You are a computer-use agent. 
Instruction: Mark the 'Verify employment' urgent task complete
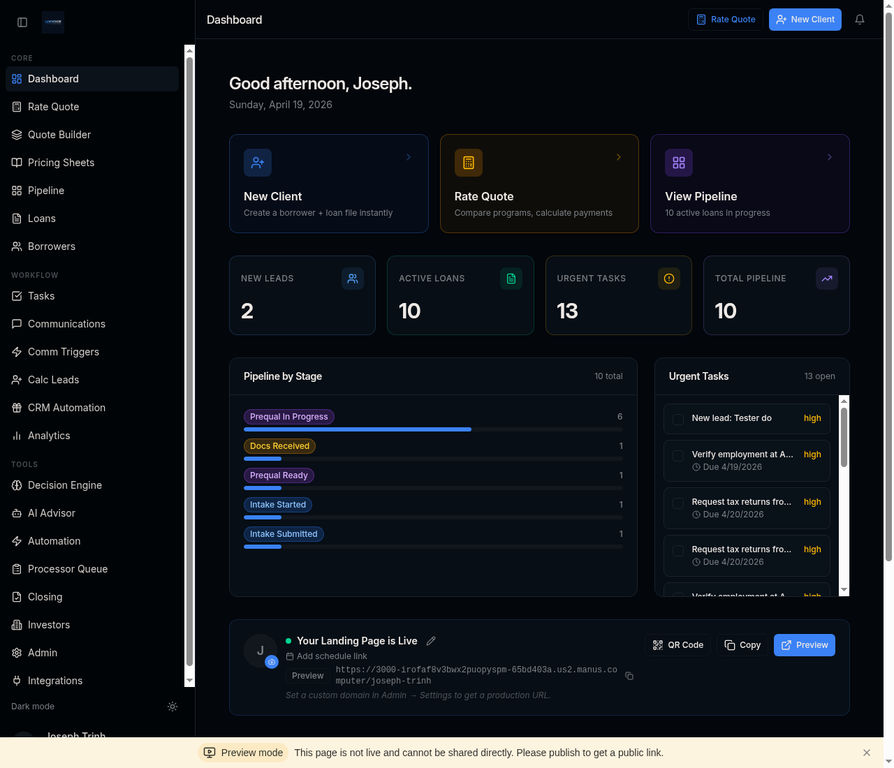click(679, 454)
